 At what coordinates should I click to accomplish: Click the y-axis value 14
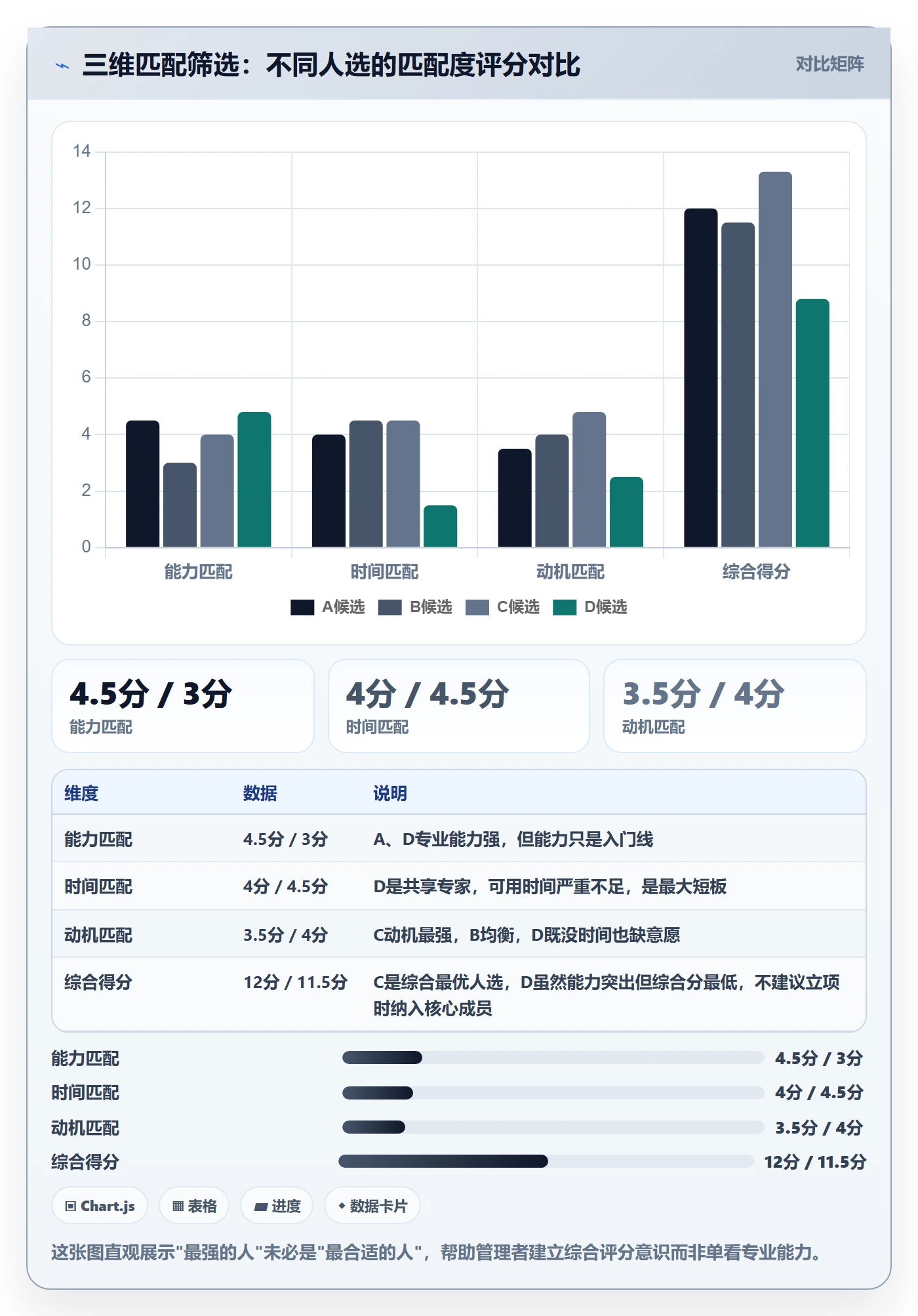point(82,152)
